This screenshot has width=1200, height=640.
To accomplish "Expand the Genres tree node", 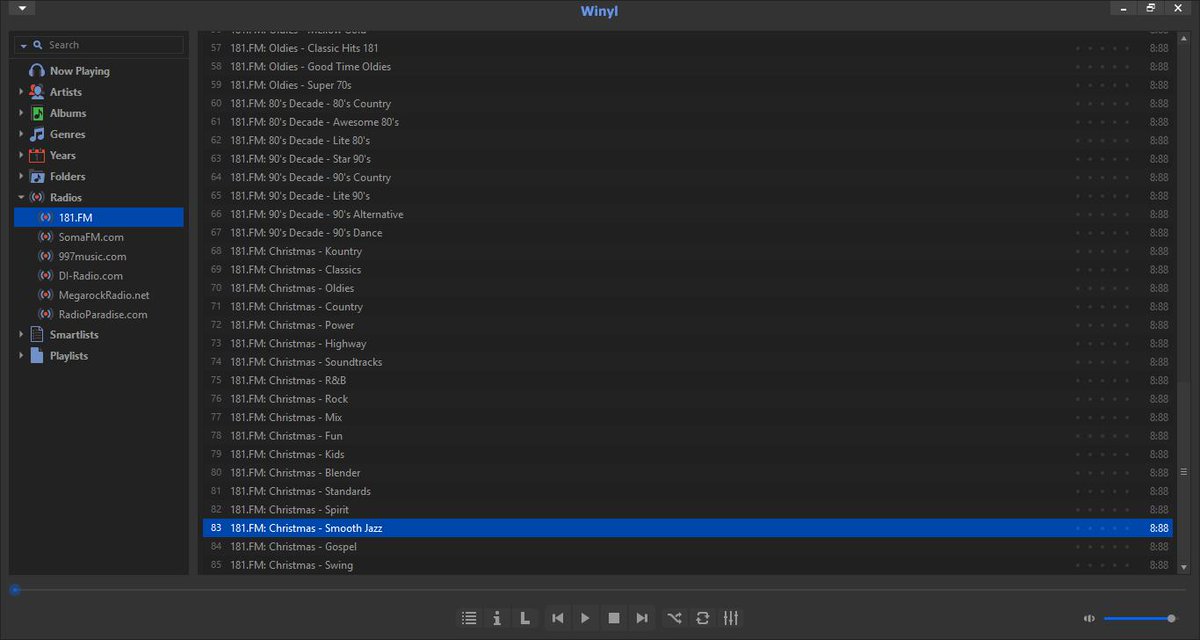I will click(x=21, y=134).
